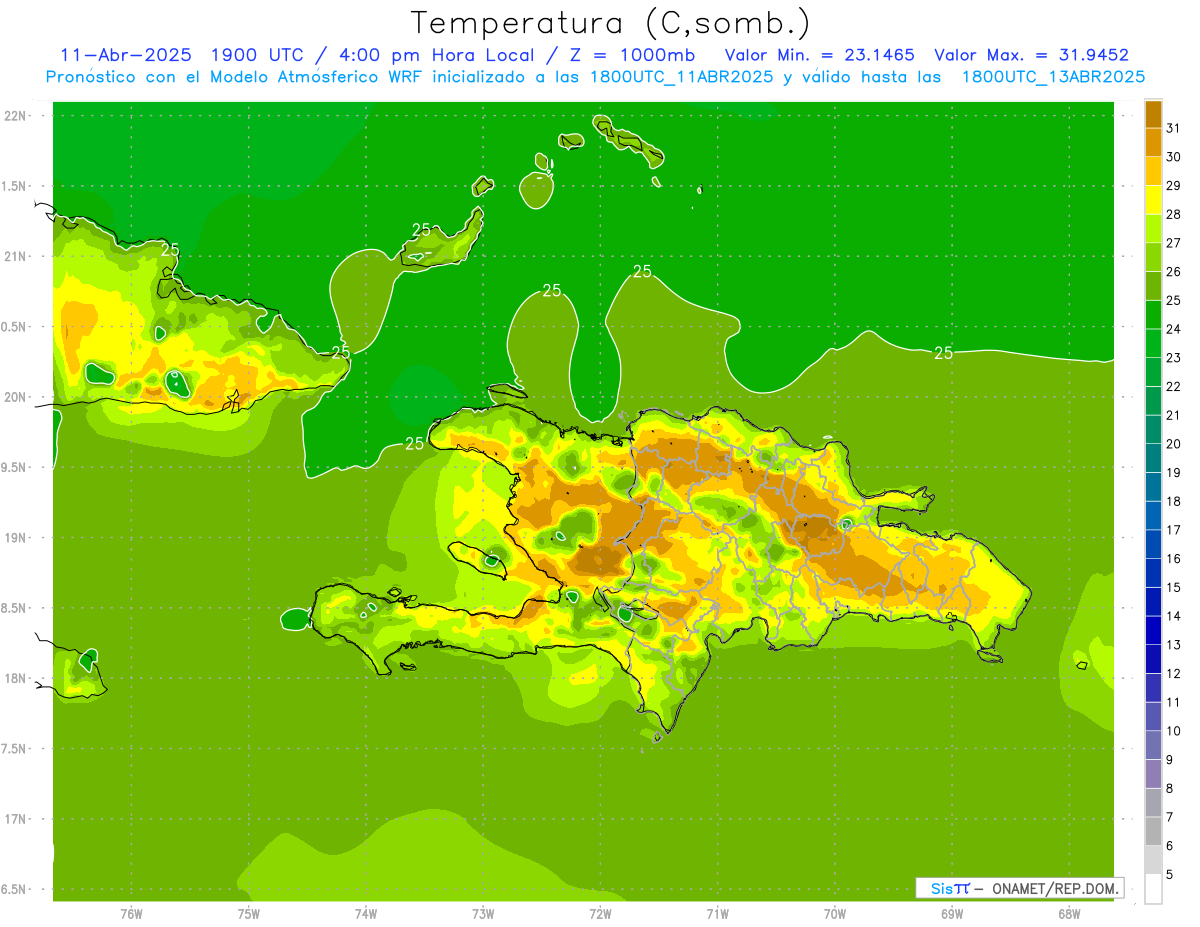This screenshot has height=927, width=1200.
Task: Pick the purple legend swatch between 9 and 10
Action: pos(1153,745)
